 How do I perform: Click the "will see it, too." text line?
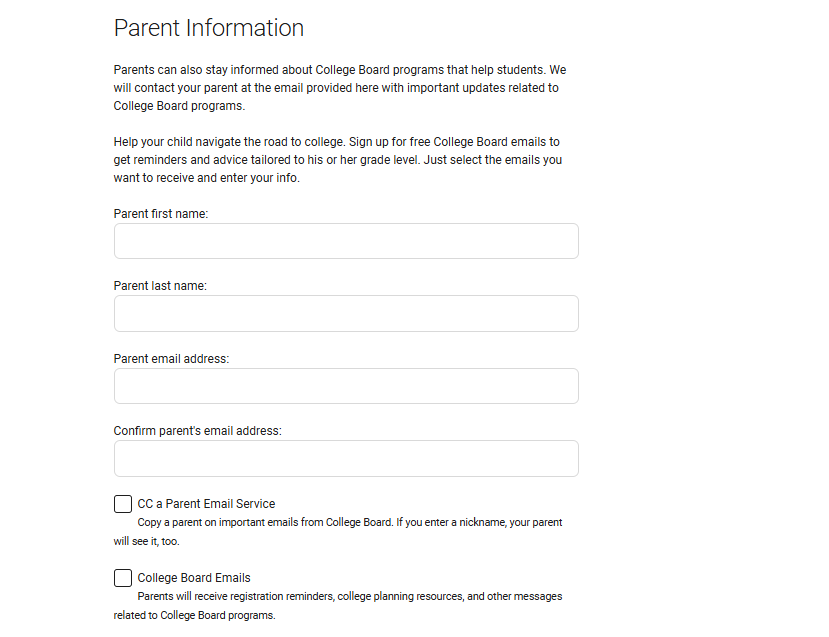point(146,541)
